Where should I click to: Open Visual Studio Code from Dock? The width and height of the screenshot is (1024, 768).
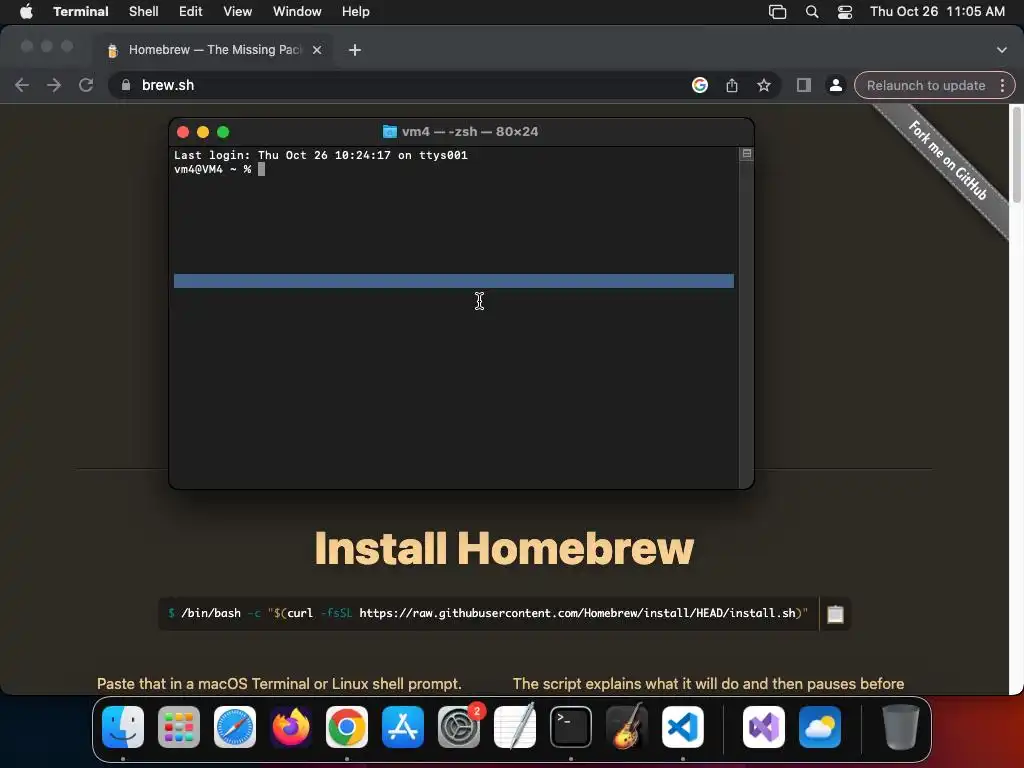click(682, 727)
